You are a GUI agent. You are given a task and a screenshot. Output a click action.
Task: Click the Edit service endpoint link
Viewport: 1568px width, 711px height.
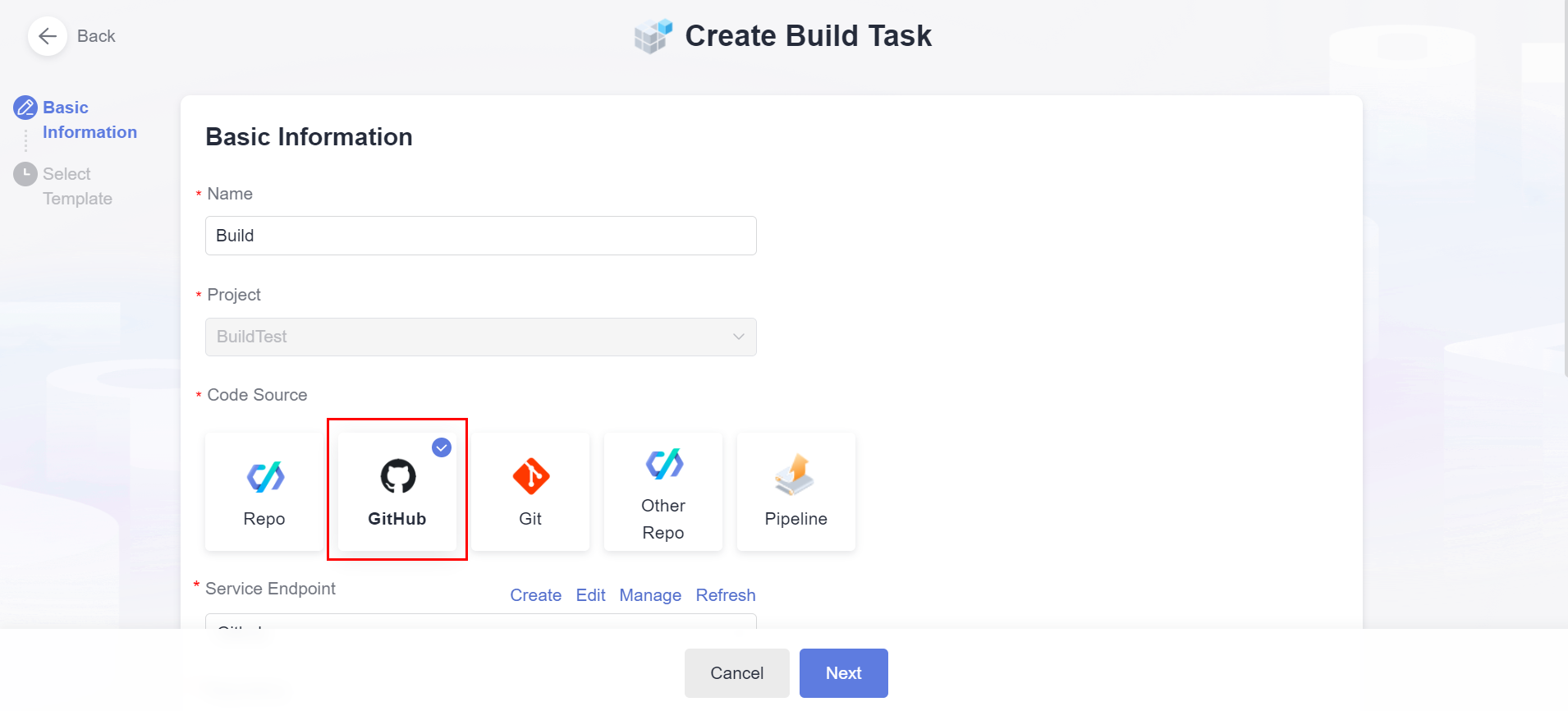click(590, 595)
